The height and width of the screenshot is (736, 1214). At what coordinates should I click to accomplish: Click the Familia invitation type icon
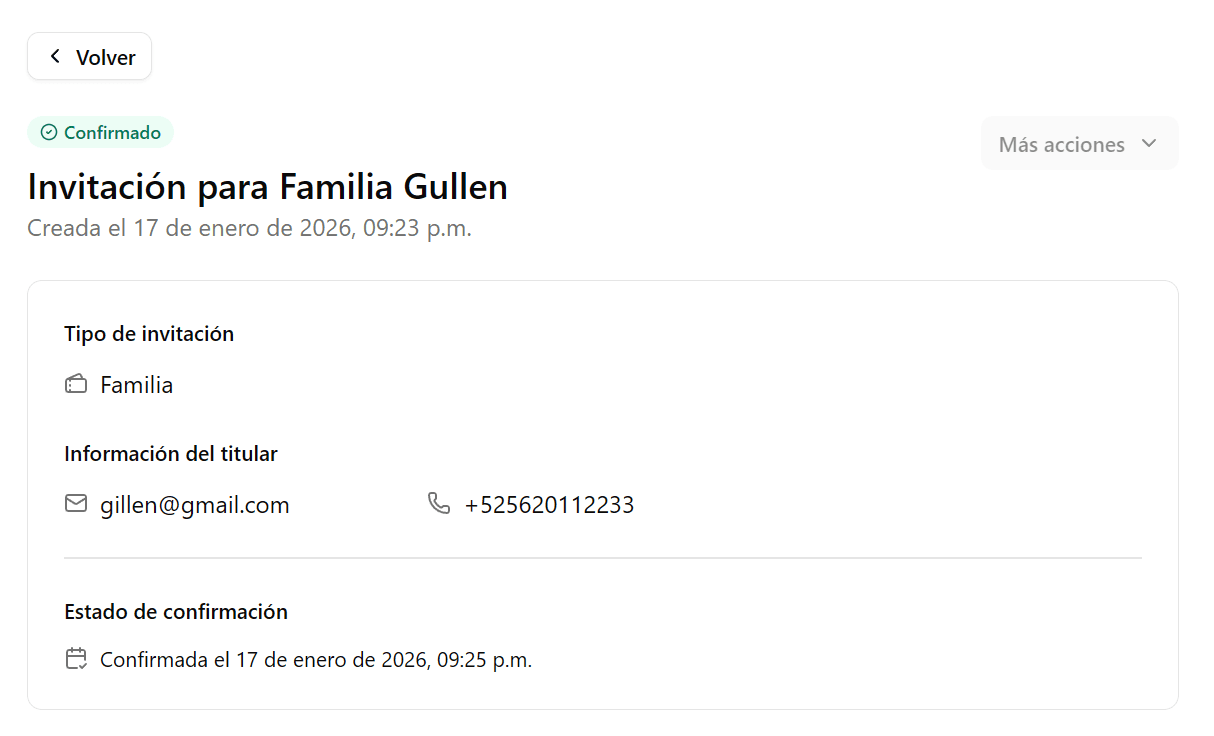click(76, 384)
